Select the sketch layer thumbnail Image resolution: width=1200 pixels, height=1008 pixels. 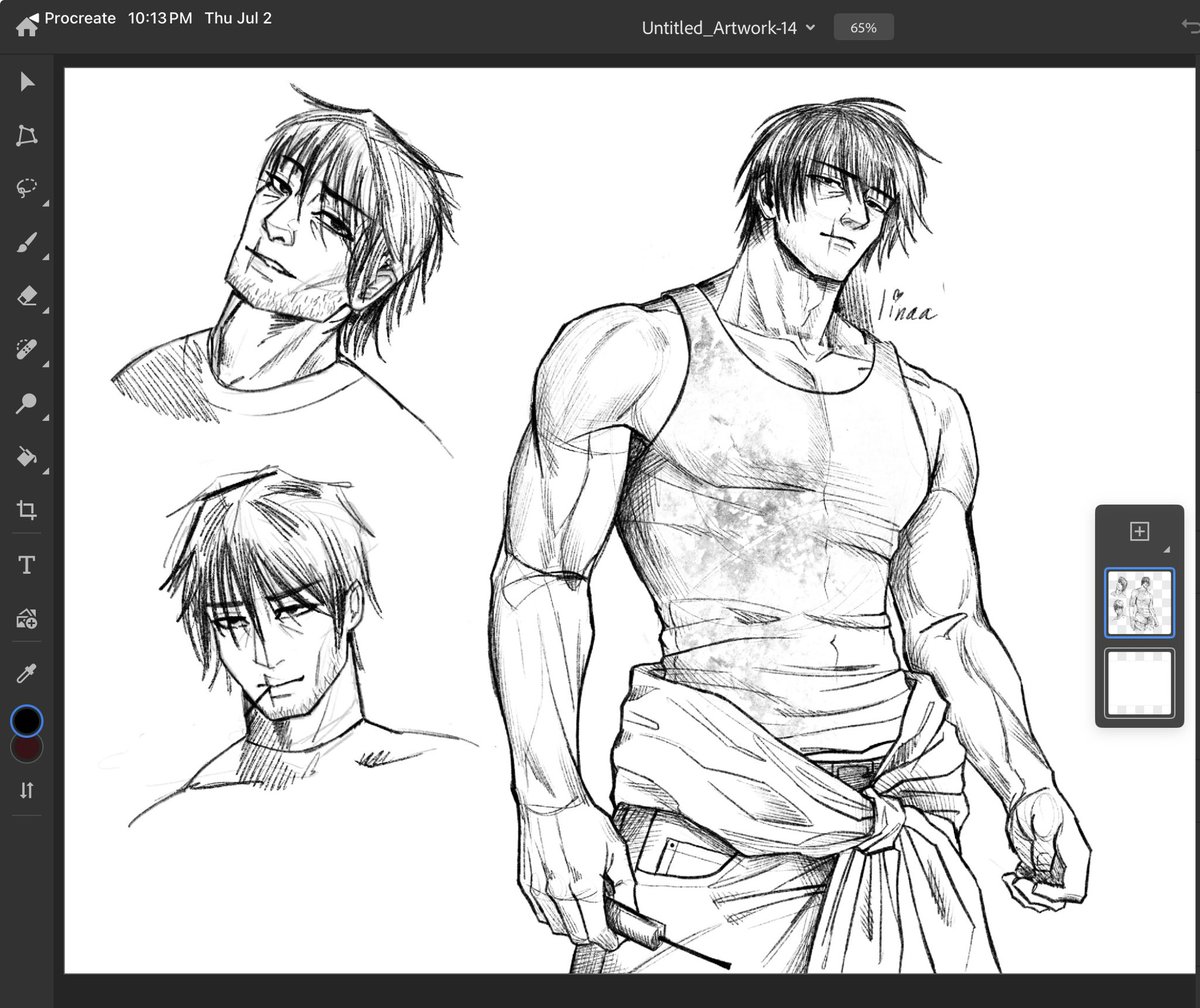[1140, 603]
